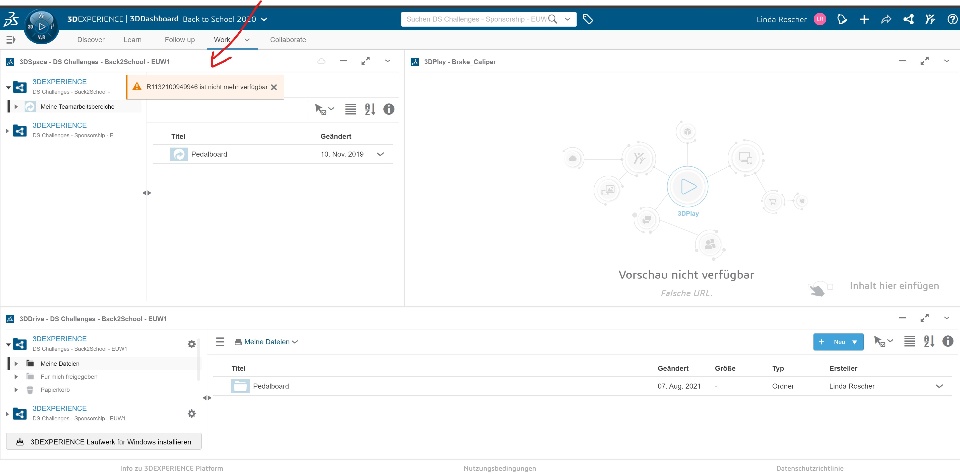The image size is (960, 474).
Task: Switch to the Collaborate tab
Action: pyautogui.click(x=288, y=40)
